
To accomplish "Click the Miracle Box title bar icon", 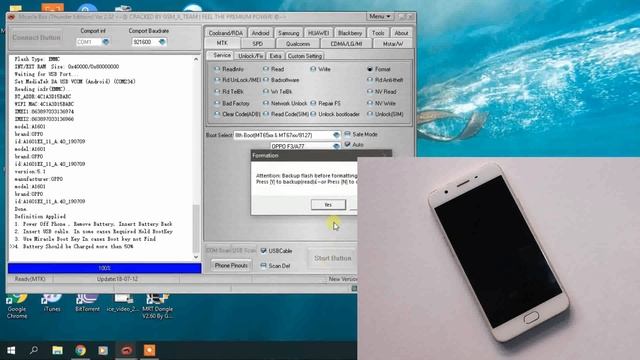I will pos(11,17).
